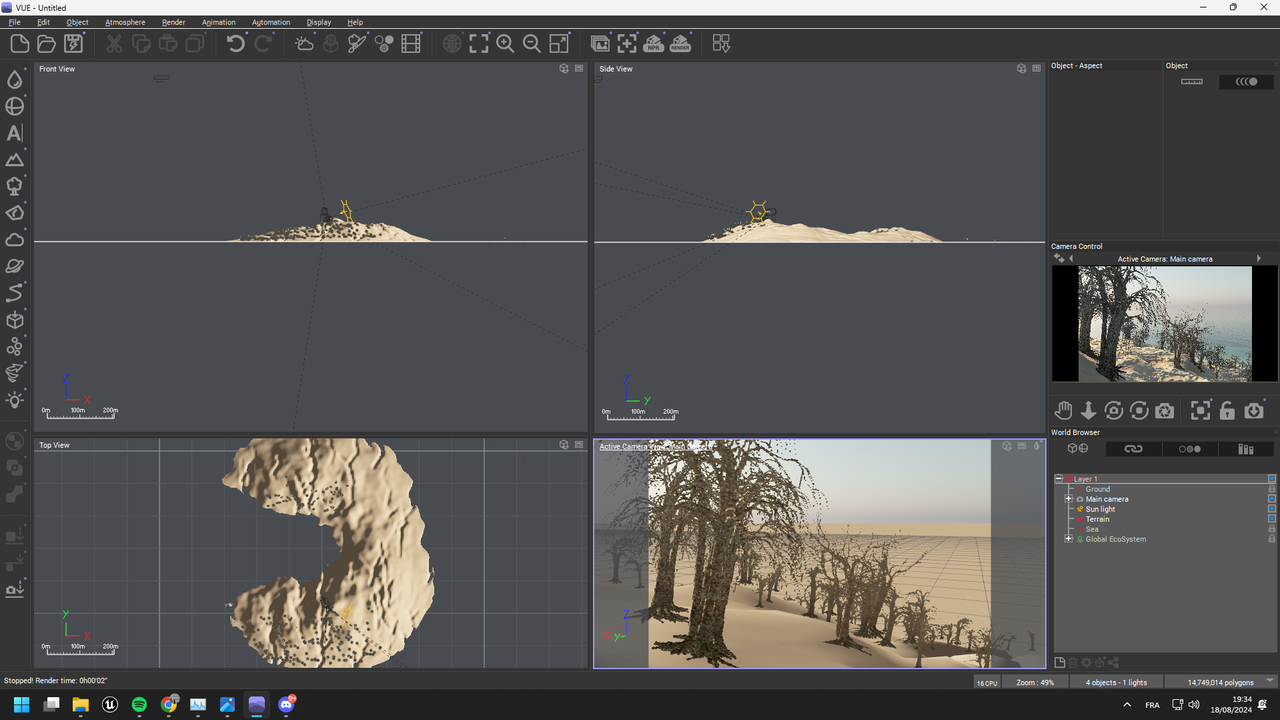The width and height of the screenshot is (1280, 720).
Task: Open the File menu
Action: [14, 22]
